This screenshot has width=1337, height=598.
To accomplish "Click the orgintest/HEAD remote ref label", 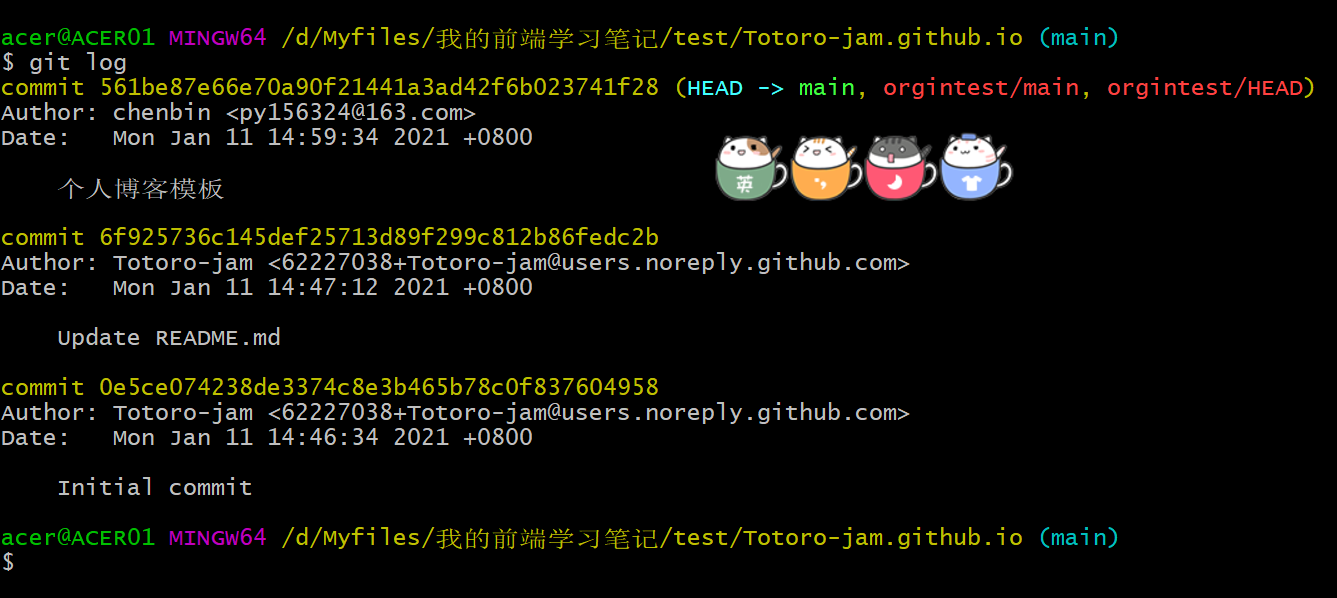I will coord(1205,88).
